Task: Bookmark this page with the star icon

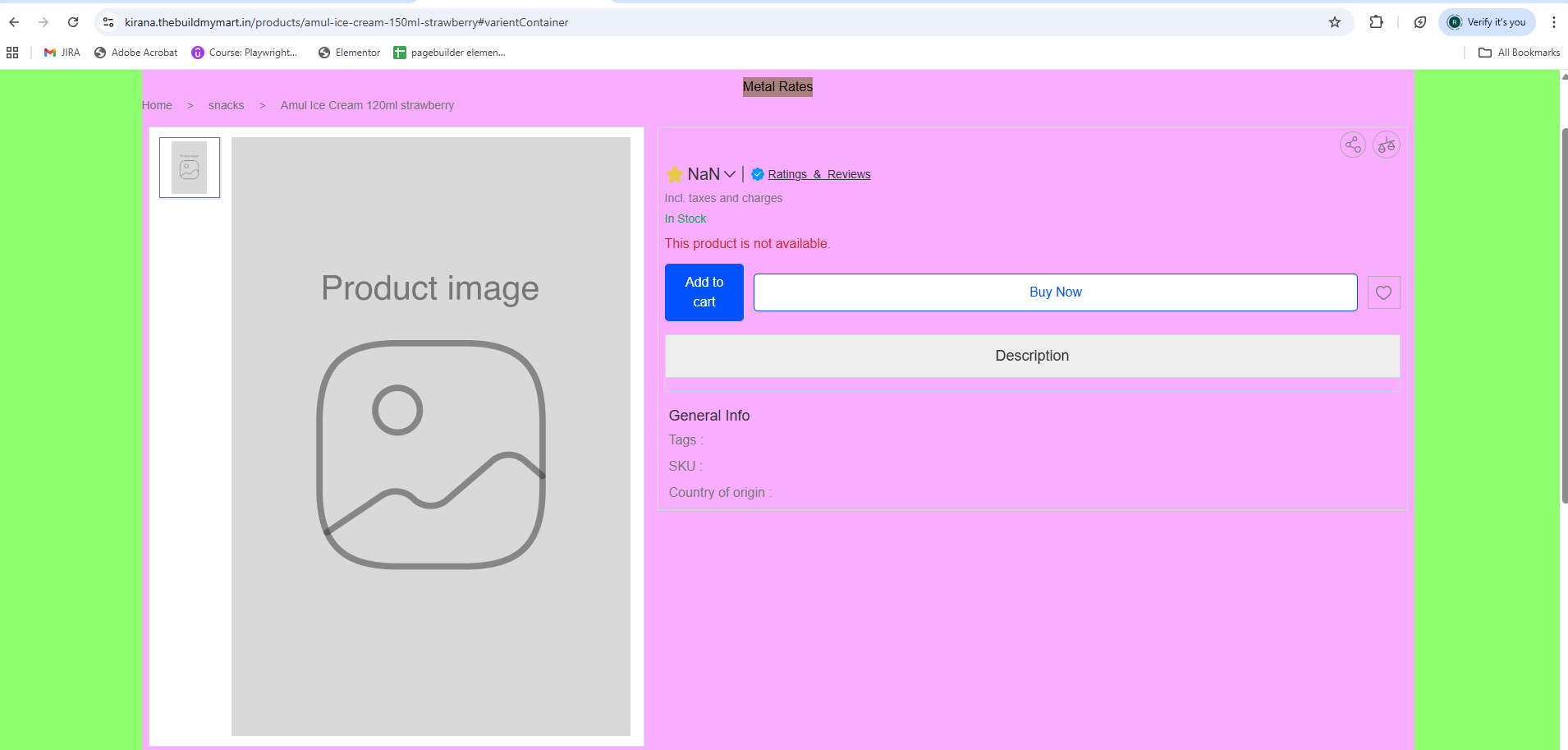Action: coord(1335,22)
